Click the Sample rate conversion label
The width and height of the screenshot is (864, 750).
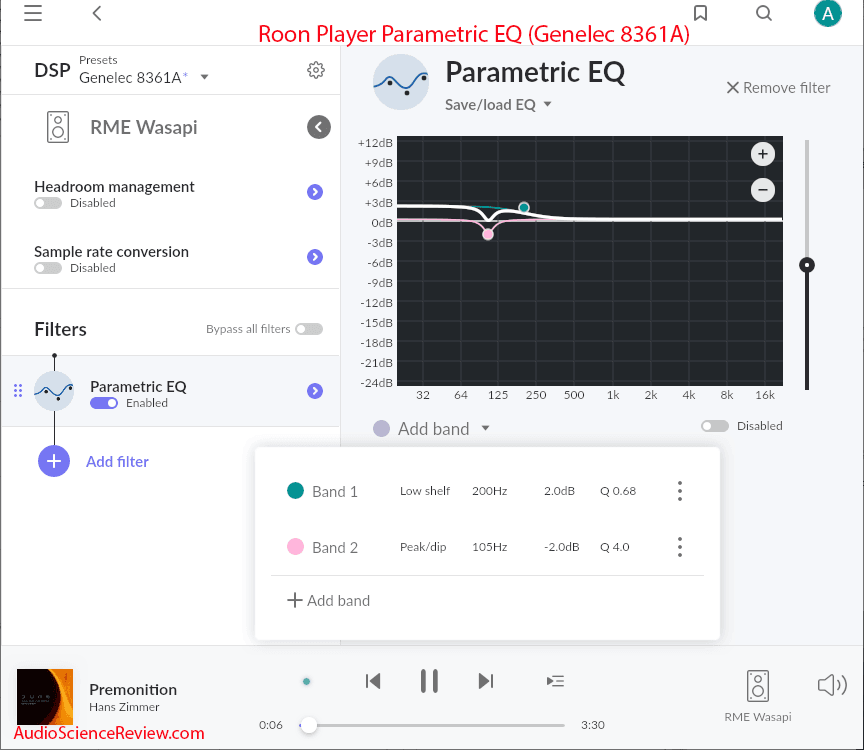coord(111,252)
